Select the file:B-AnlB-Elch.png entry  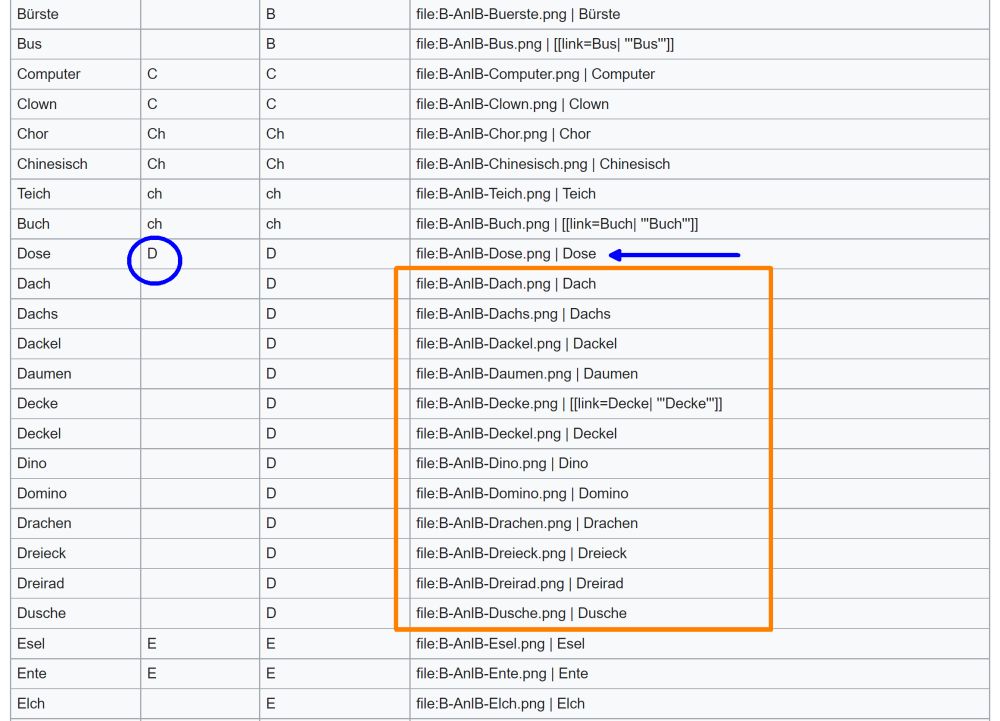click(x=500, y=704)
